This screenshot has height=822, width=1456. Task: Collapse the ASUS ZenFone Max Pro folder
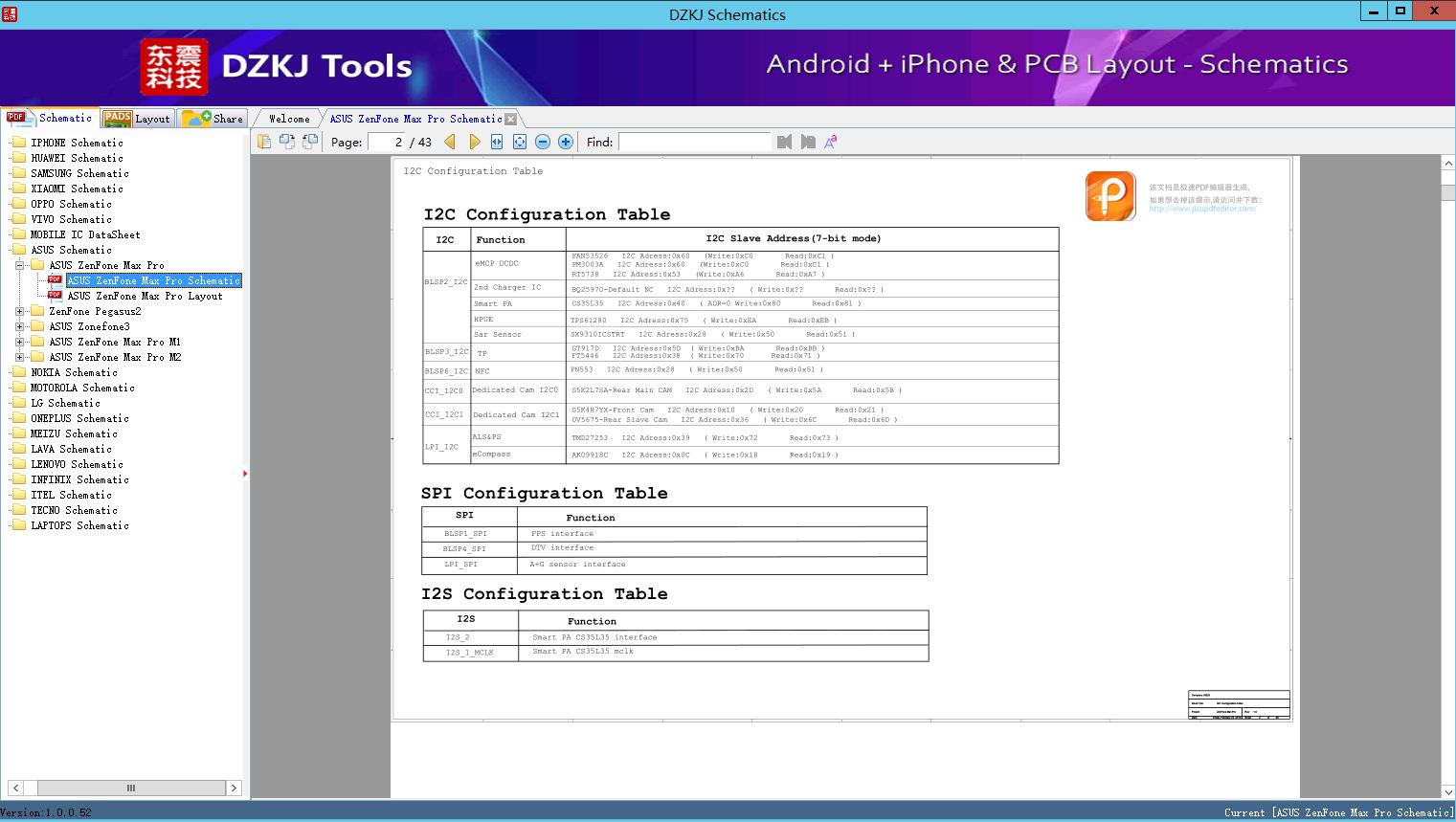19,265
